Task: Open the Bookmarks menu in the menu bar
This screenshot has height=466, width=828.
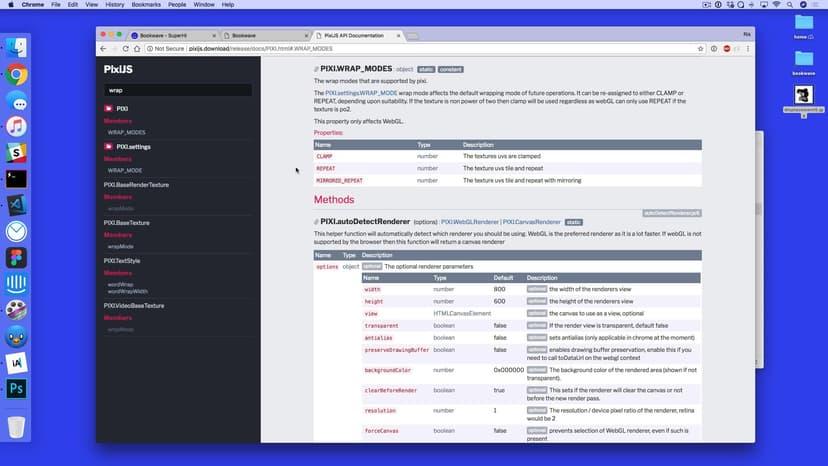Action: pyautogui.click(x=146, y=5)
